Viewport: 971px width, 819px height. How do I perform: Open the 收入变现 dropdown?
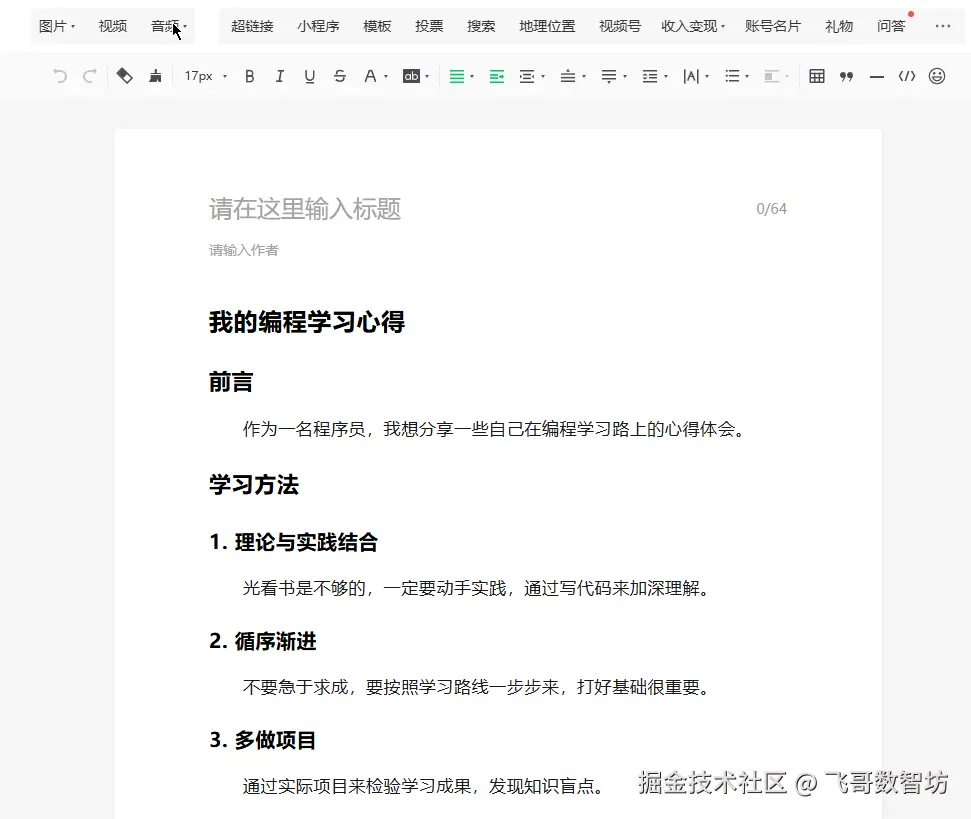pos(693,26)
